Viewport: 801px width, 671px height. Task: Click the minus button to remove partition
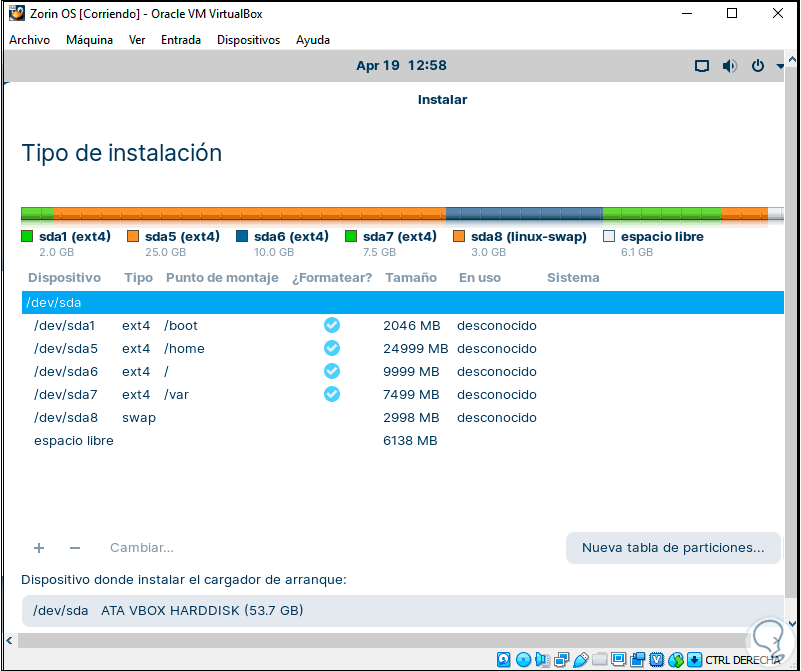click(x=75, y=548)
